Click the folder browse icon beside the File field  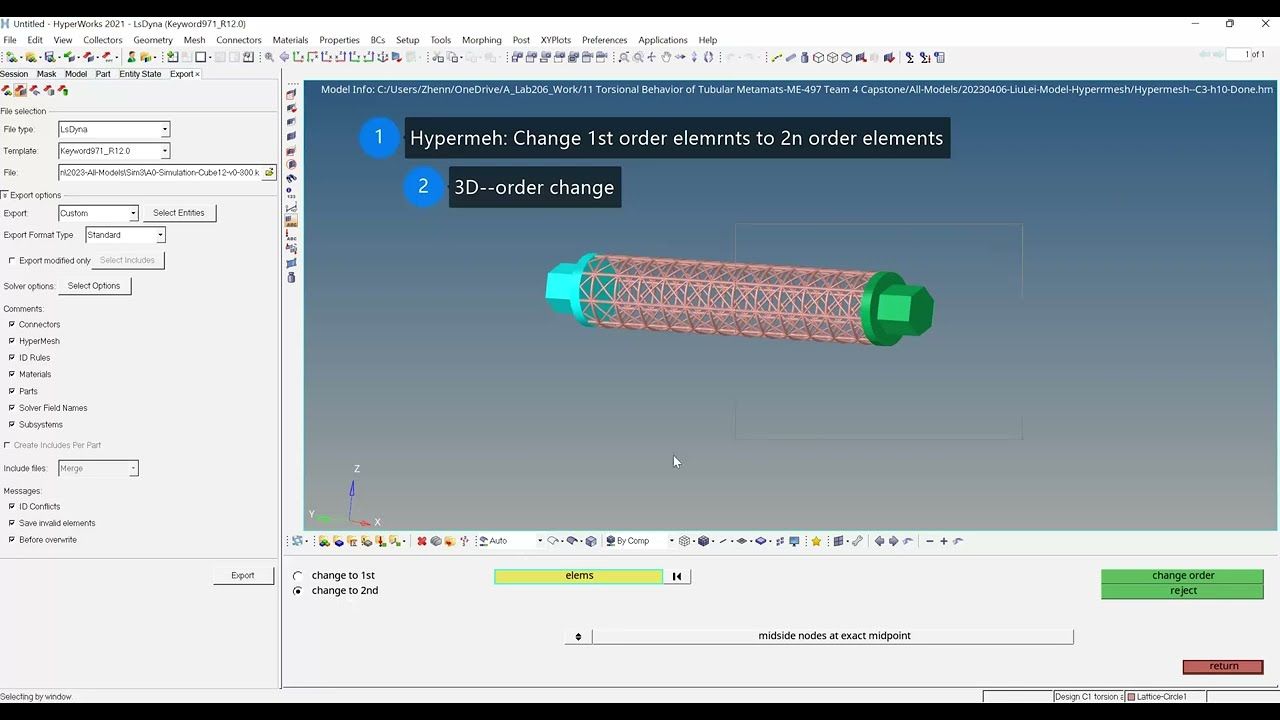click(269, 173)
